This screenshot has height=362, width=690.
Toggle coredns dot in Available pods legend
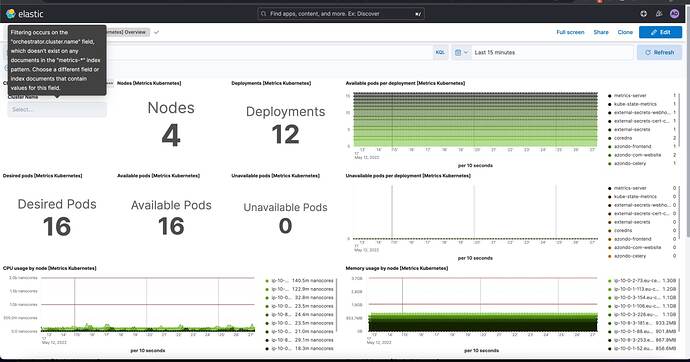[610, 138]
